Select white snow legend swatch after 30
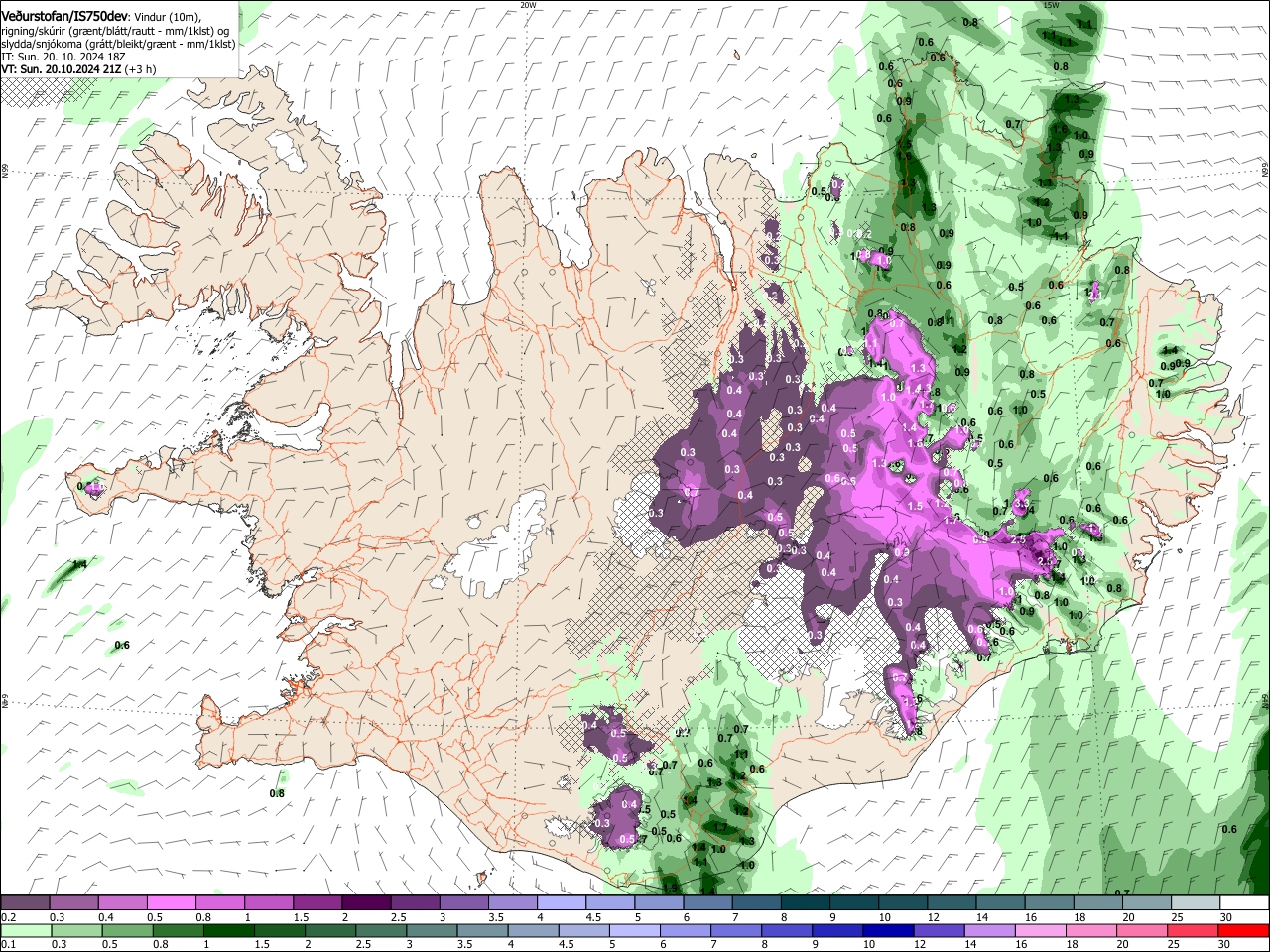This screenshot has width=1270, height=952. [1245, 903]
